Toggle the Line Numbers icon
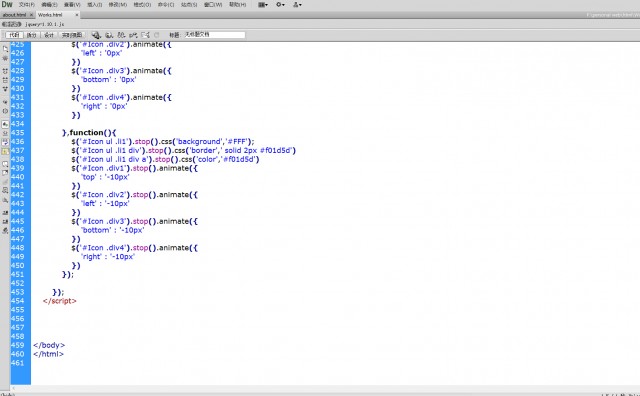The height and width of the screenshot is (396, 640). pos(5,124)
